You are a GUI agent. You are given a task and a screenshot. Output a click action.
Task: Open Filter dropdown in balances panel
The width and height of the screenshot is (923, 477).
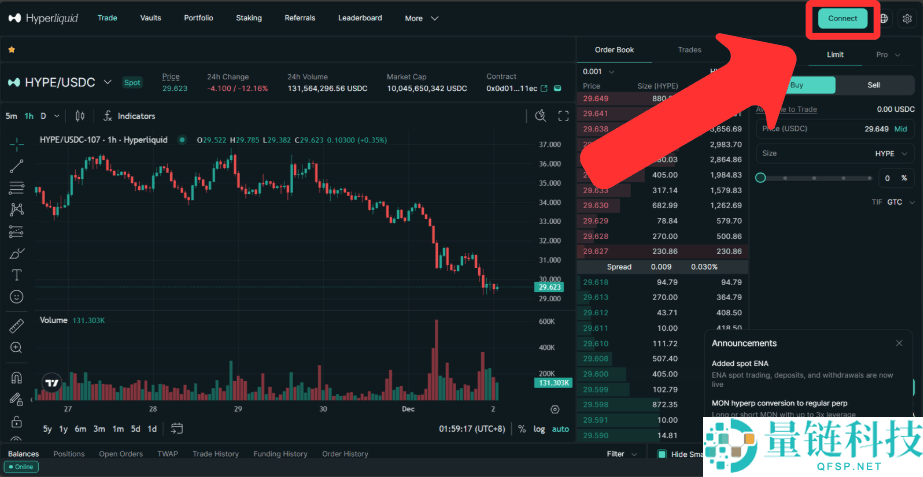click(622, 454)
